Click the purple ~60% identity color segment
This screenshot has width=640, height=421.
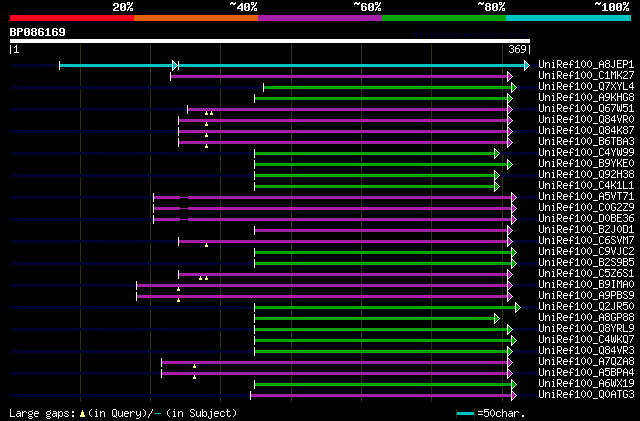pyautogui.click(x=320, y=18)
